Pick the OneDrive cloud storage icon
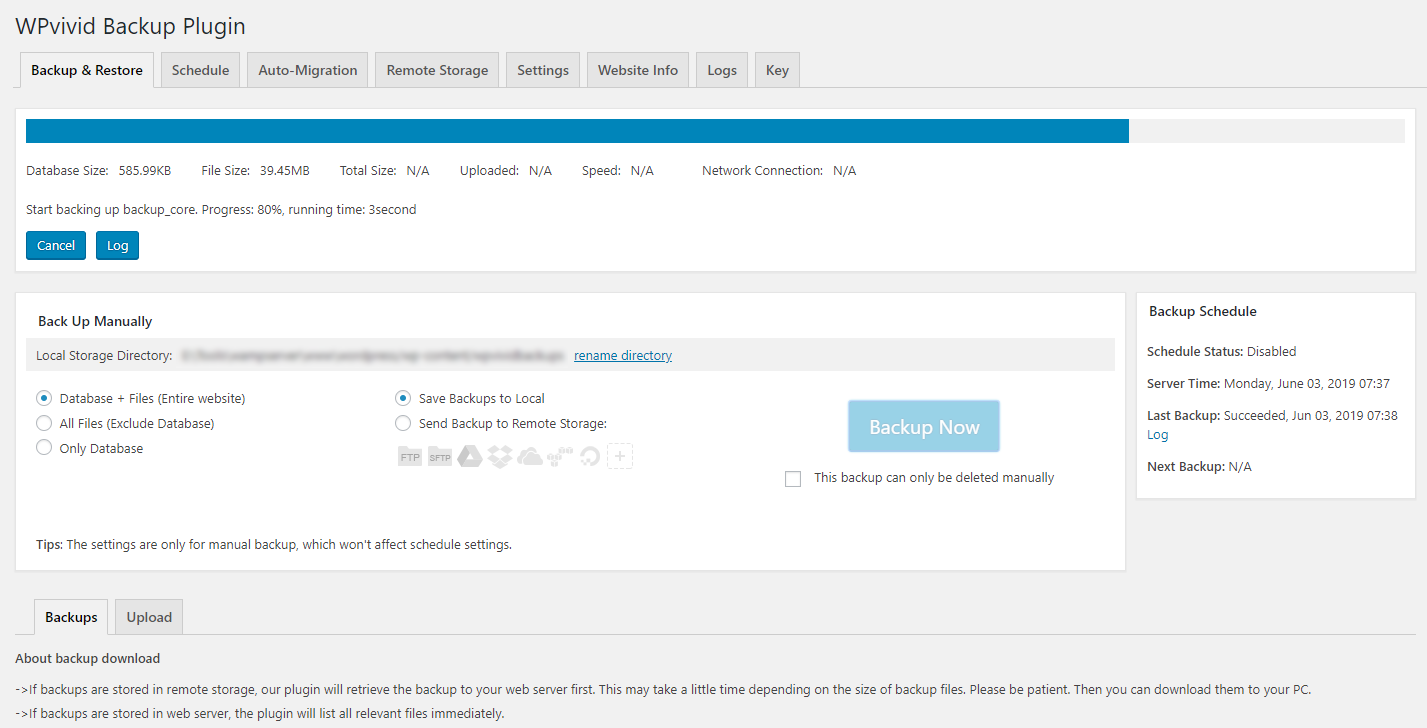 530,457
